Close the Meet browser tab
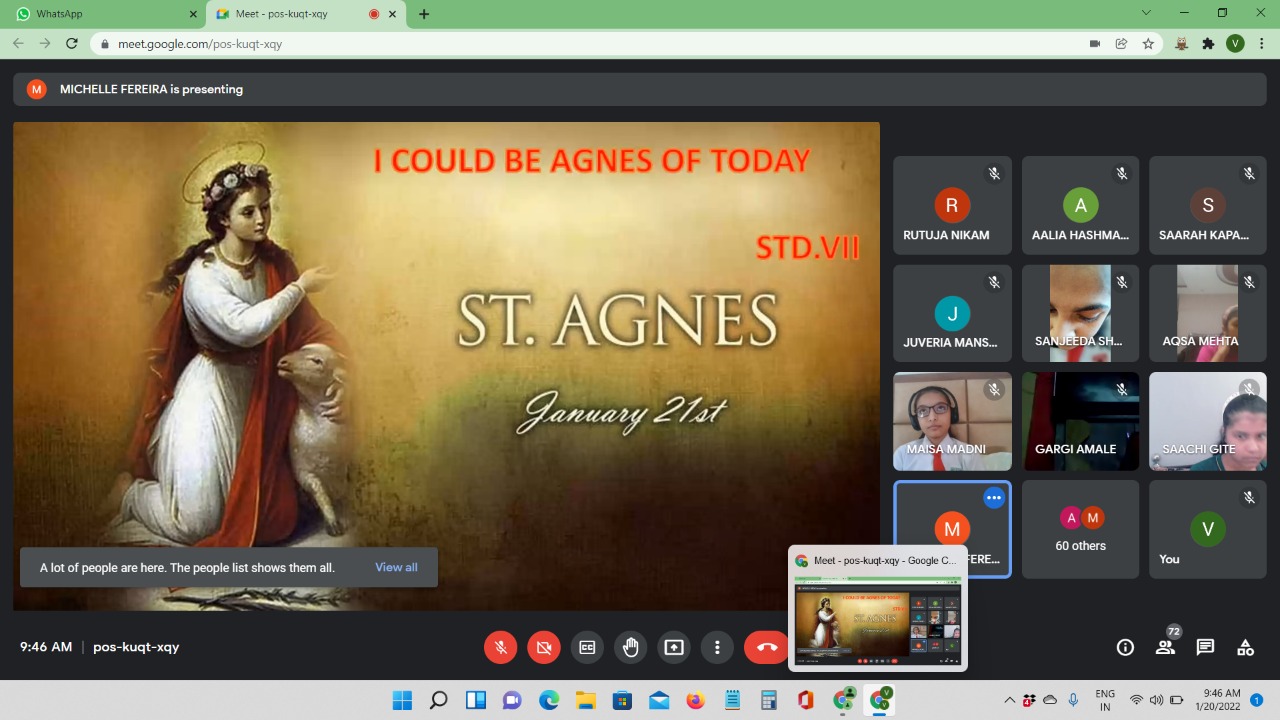 [x=394, y=14]
